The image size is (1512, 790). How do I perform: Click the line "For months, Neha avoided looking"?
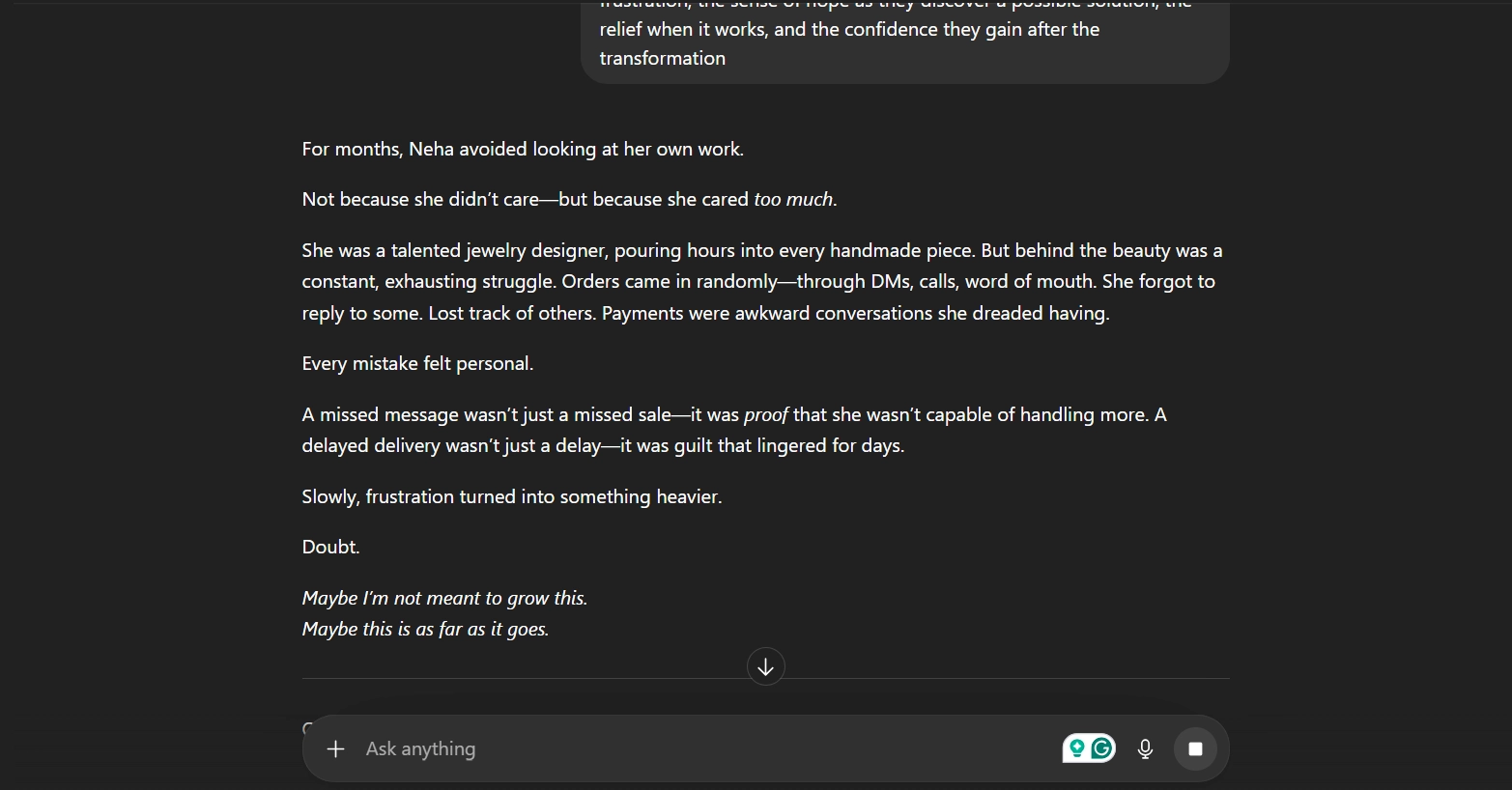coord(522,149)
